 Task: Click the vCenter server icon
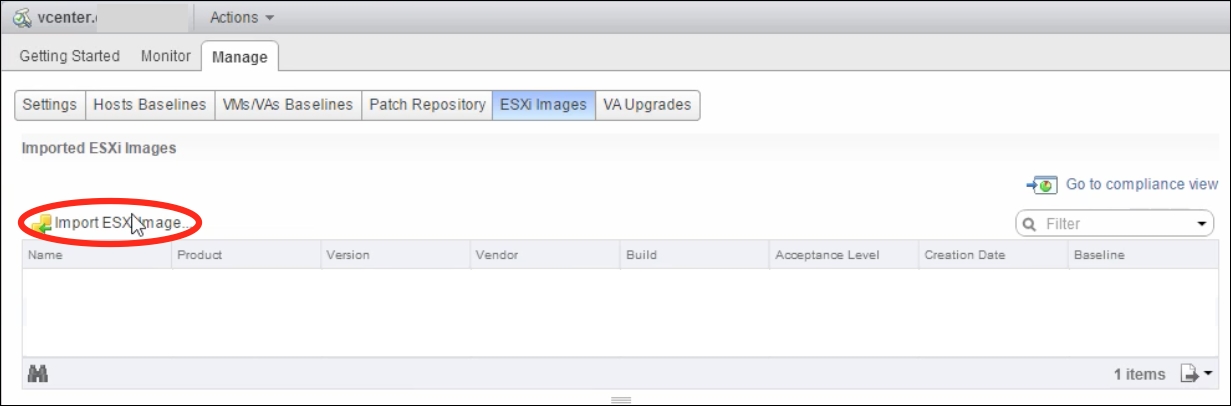(x=21, y=17)
